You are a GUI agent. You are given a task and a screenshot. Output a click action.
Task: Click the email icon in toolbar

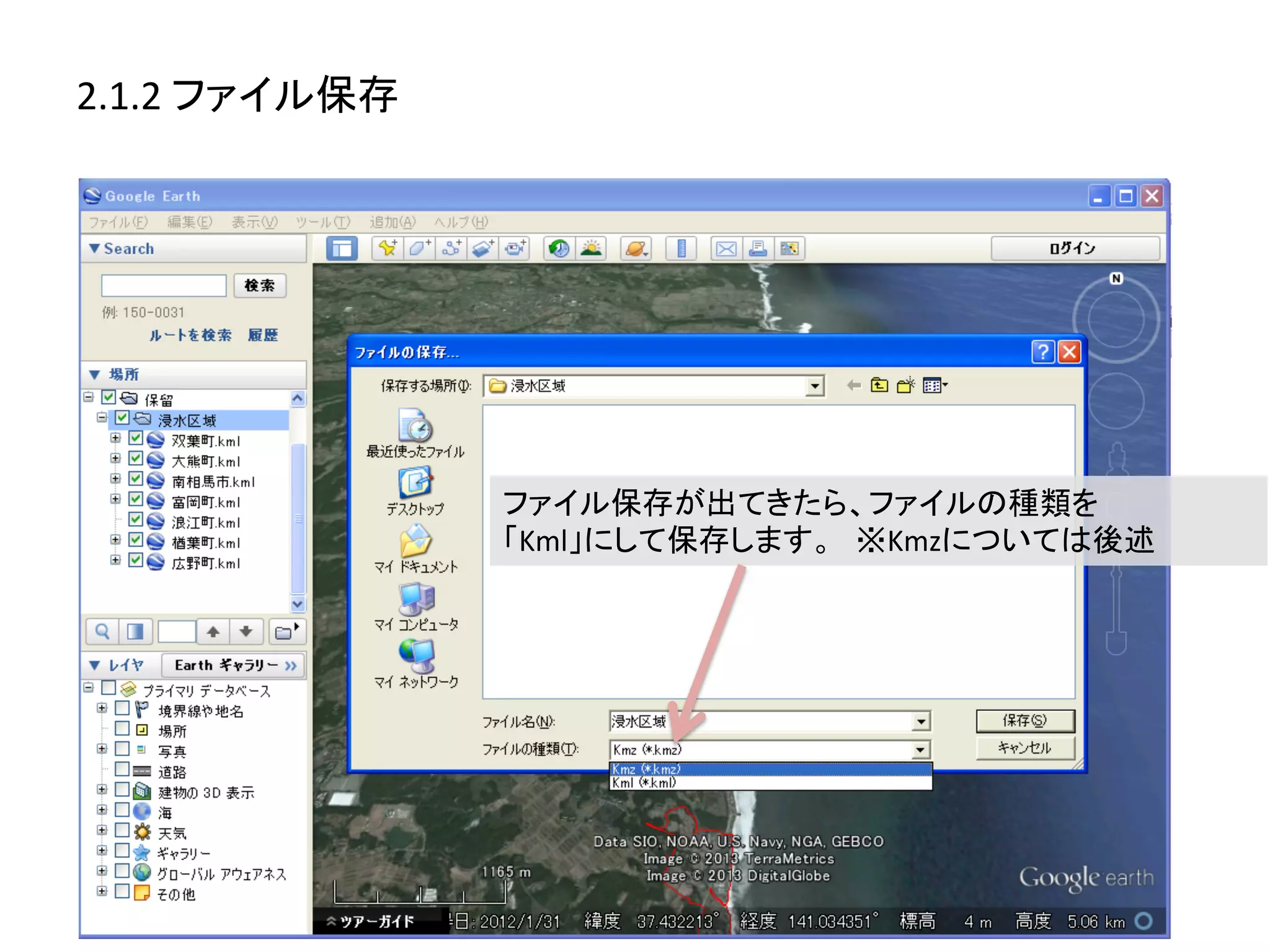726,249
